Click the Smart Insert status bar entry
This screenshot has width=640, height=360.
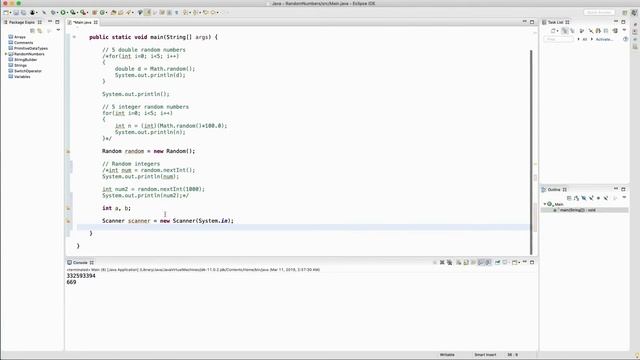point(485,355)
